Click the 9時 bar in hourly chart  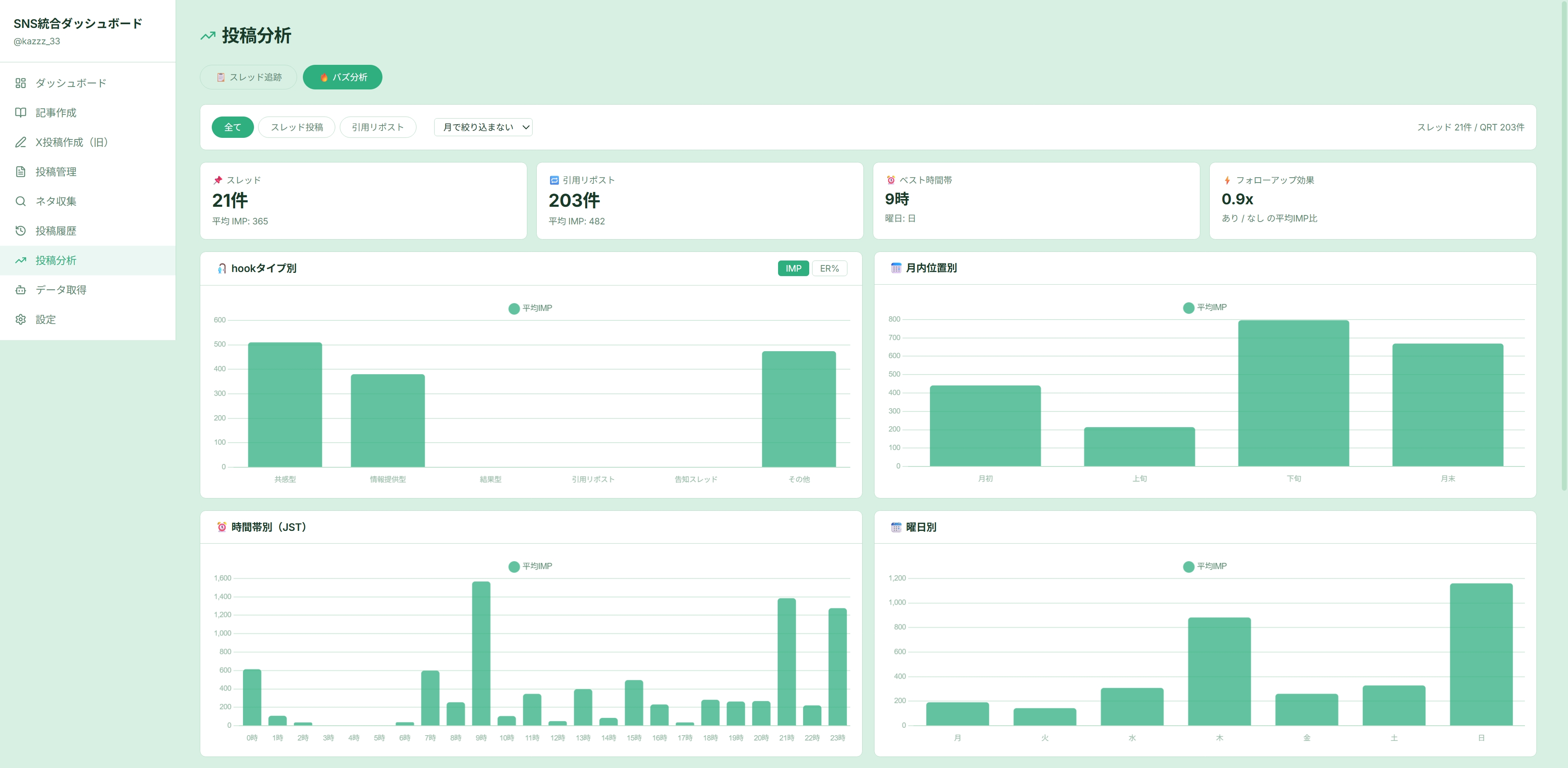coord(481,653)
